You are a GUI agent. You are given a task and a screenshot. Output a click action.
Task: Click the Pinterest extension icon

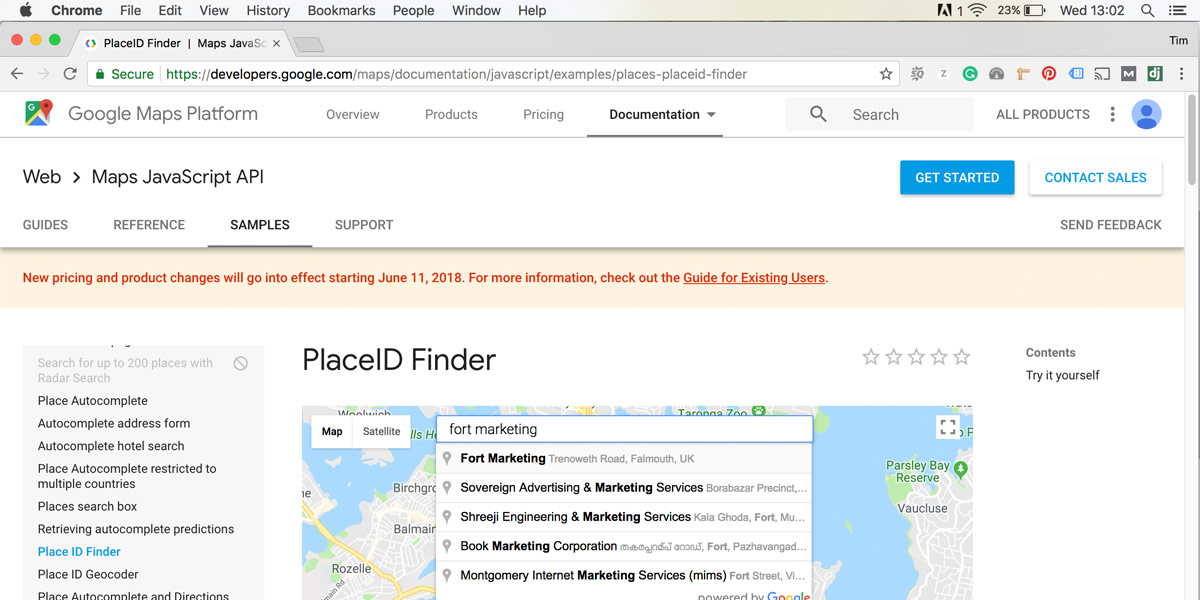(1049, 74)
